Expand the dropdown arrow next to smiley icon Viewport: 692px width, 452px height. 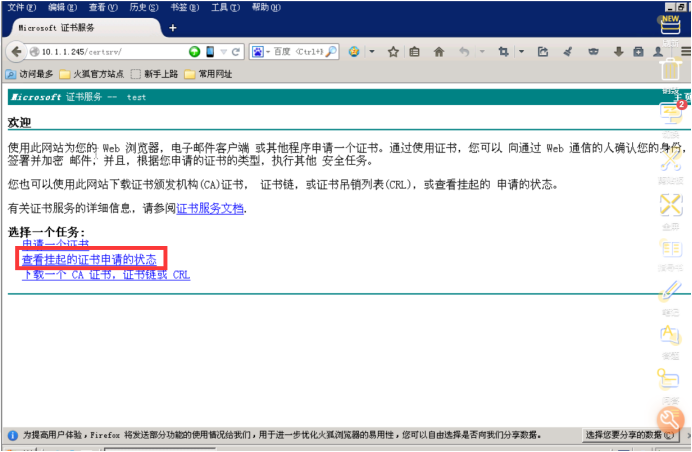click(x=372, y=52)
